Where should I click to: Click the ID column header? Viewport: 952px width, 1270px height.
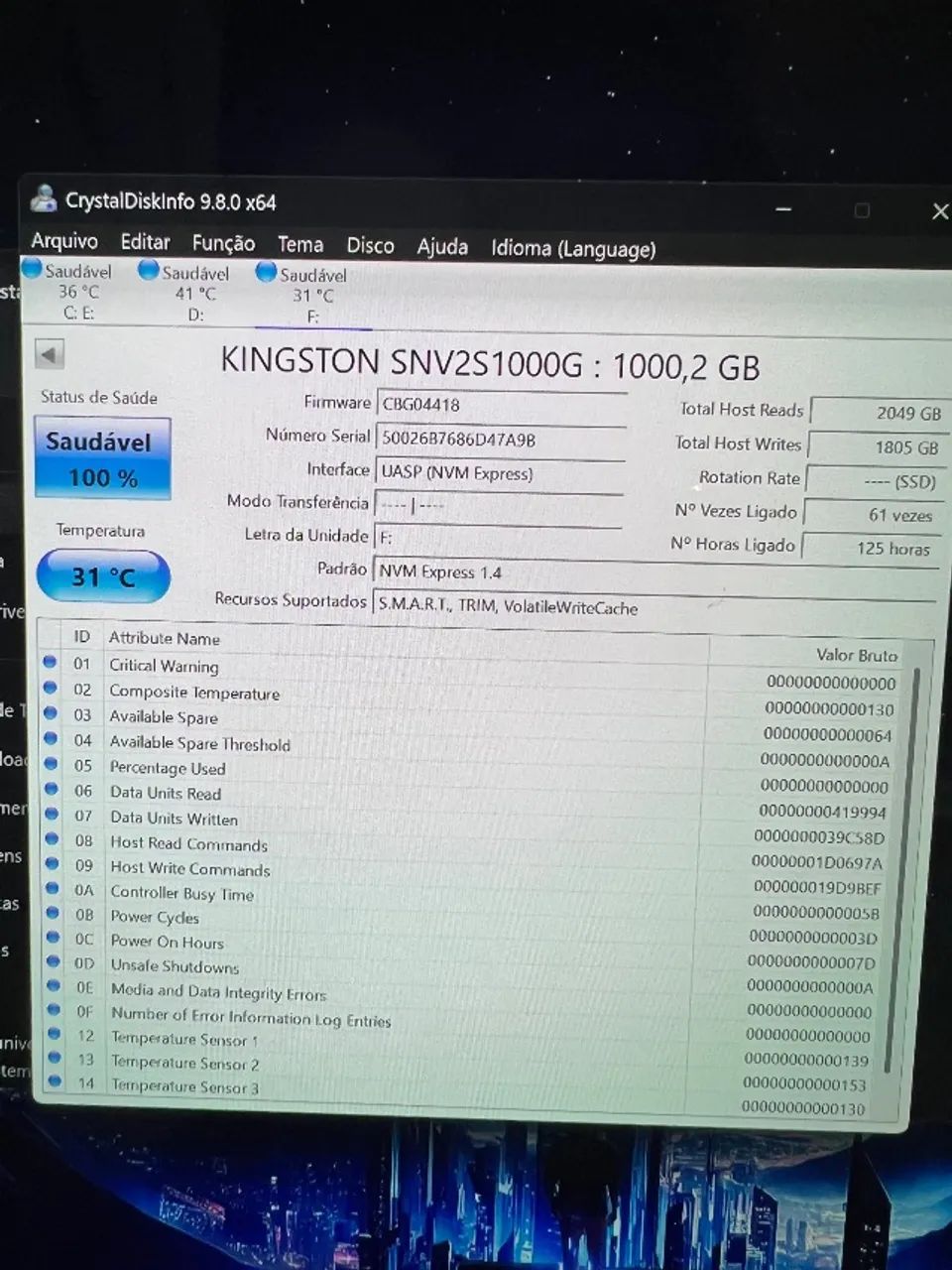point(82,636)
